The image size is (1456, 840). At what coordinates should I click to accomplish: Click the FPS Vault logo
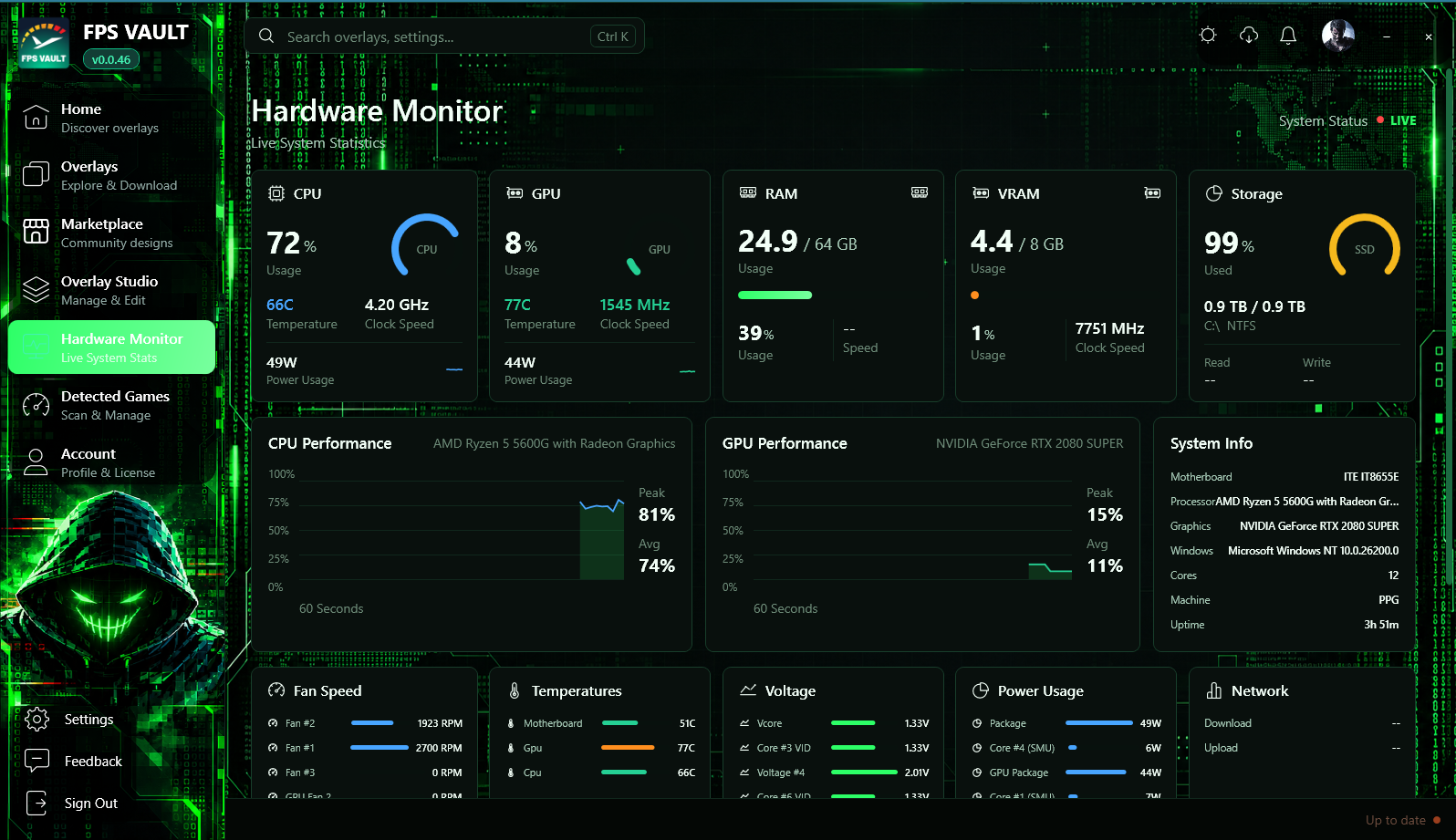[44, 44]
